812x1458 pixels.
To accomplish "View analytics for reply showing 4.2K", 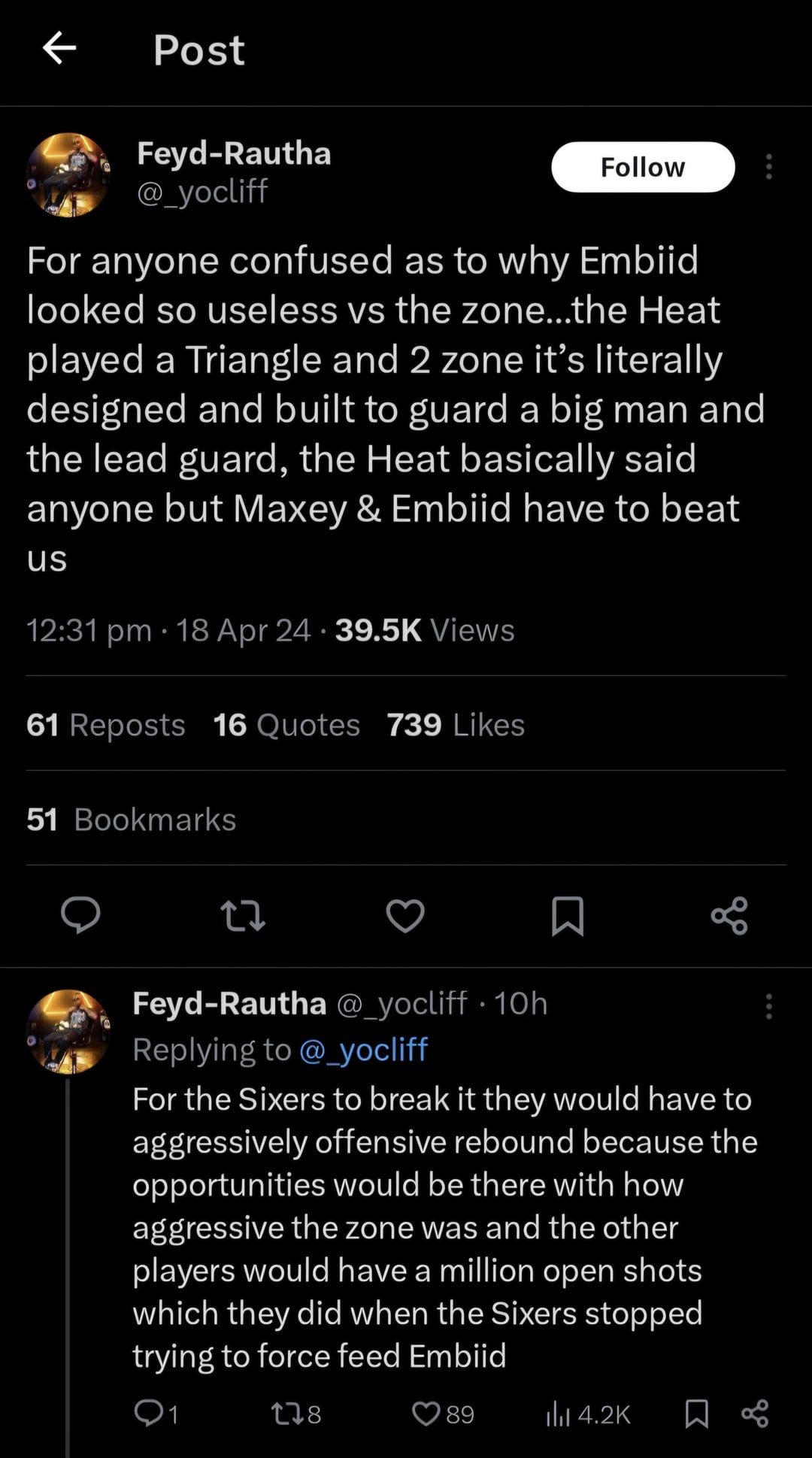I will pos(557,1414).
